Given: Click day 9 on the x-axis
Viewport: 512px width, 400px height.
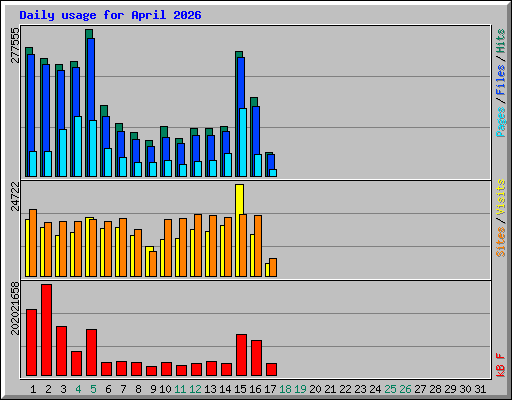Looking at the screenshot, I should pos(153,389).
